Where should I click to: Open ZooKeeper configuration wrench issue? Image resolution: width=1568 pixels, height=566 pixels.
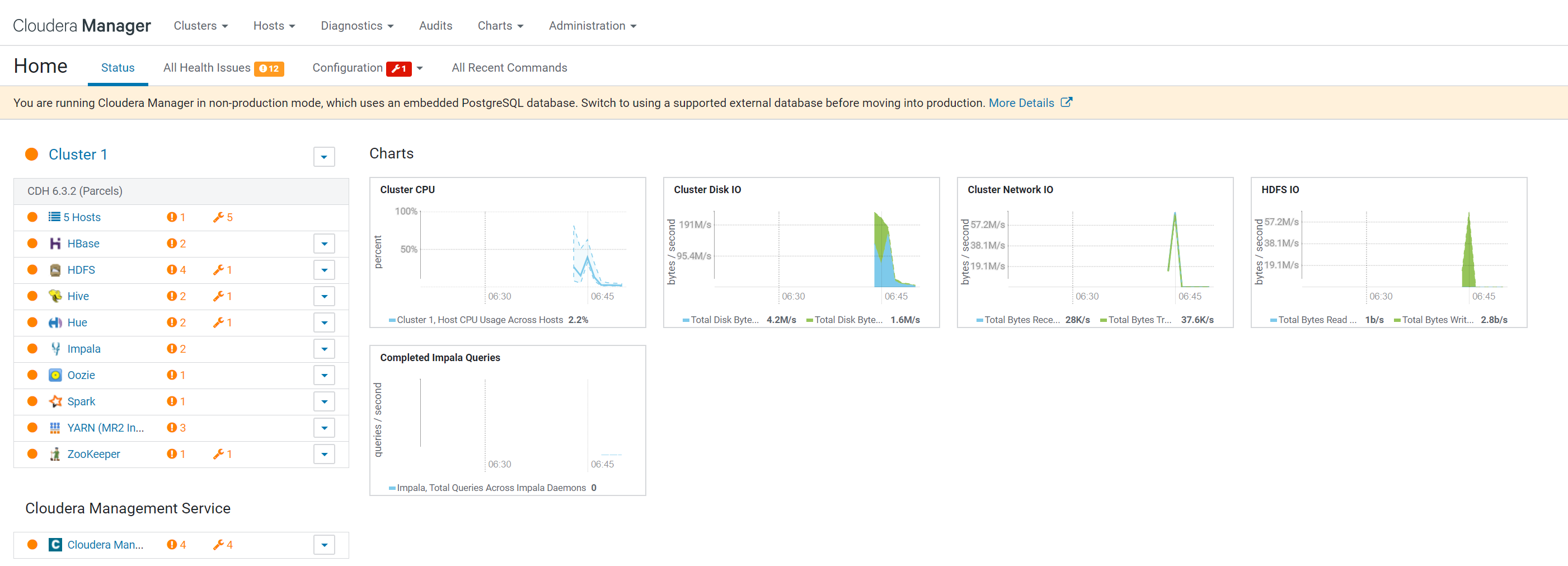[223, 454]
